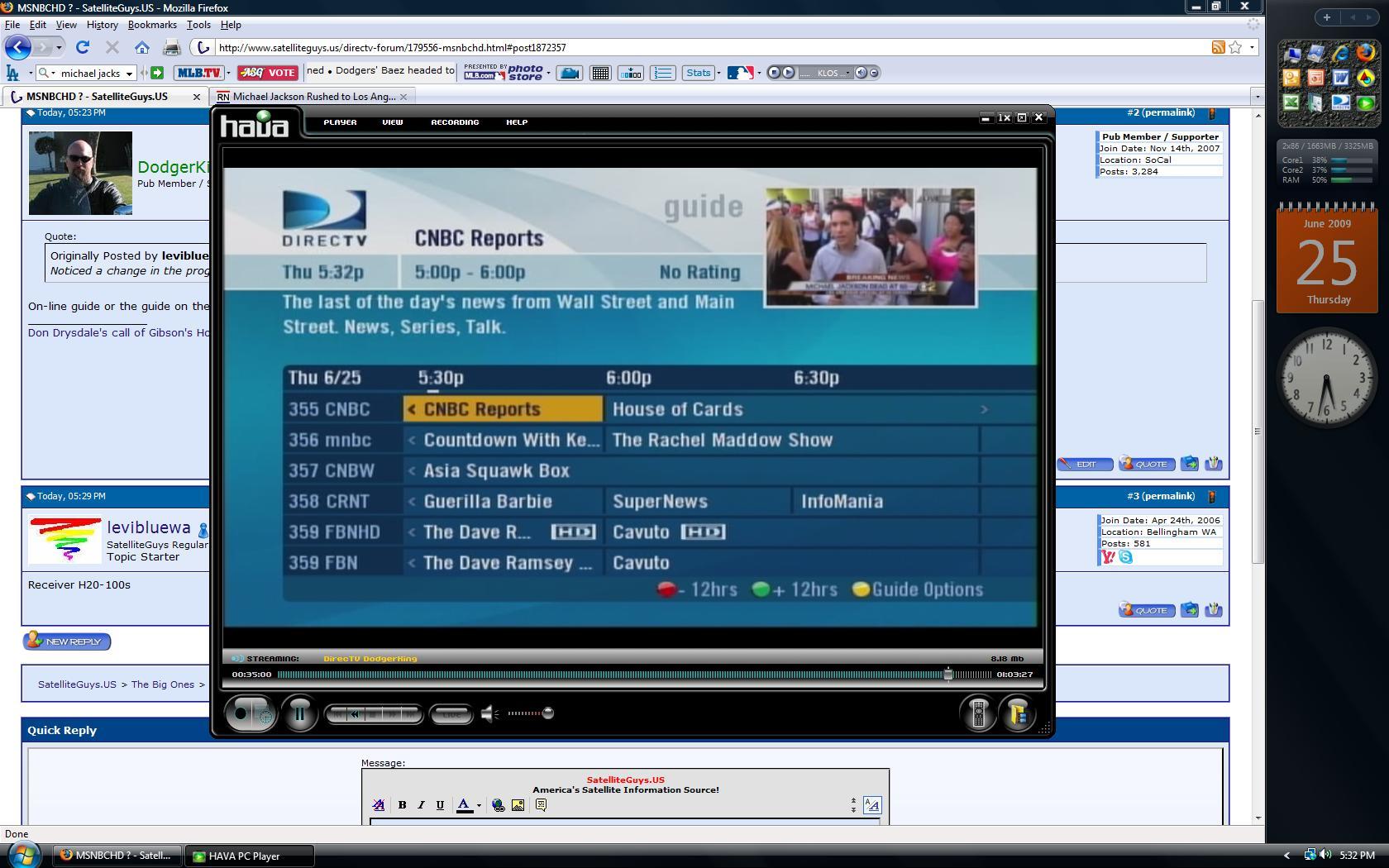The height and width of the screenshot is (868, 1389).
Task: Open Skype icon for levibluewa
Action: (x=1125, y=557)
